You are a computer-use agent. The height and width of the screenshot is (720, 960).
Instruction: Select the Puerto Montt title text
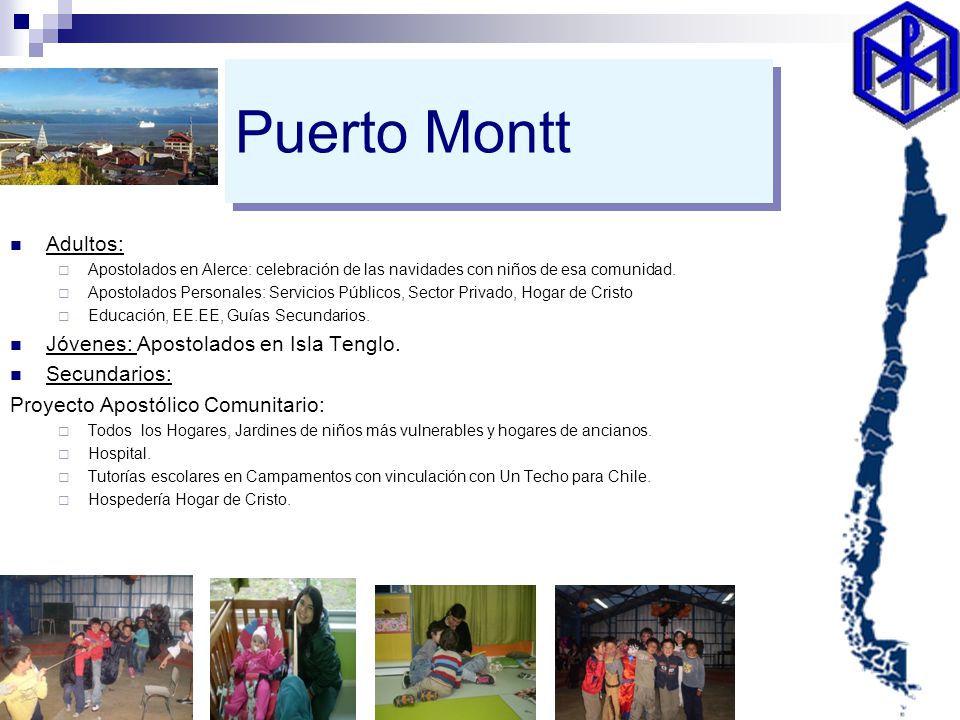[403, 132]
